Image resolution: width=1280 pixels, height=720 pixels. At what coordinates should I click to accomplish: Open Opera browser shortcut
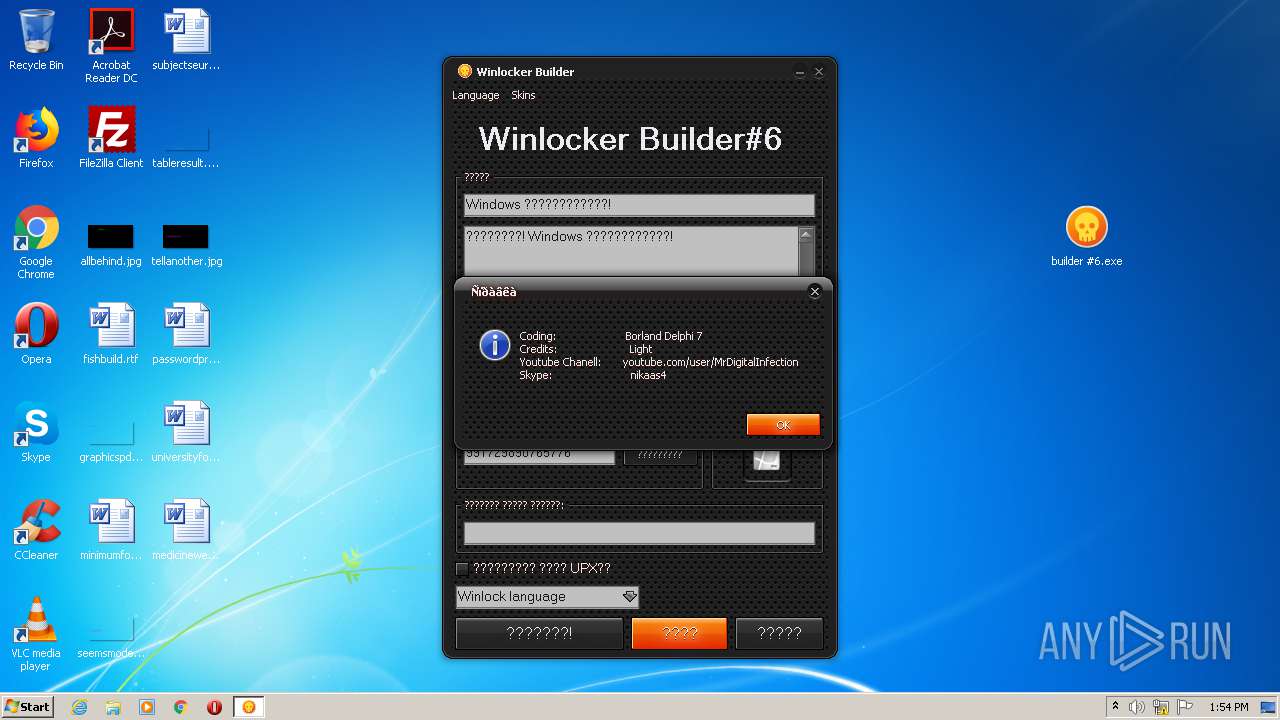coord(36,334)
